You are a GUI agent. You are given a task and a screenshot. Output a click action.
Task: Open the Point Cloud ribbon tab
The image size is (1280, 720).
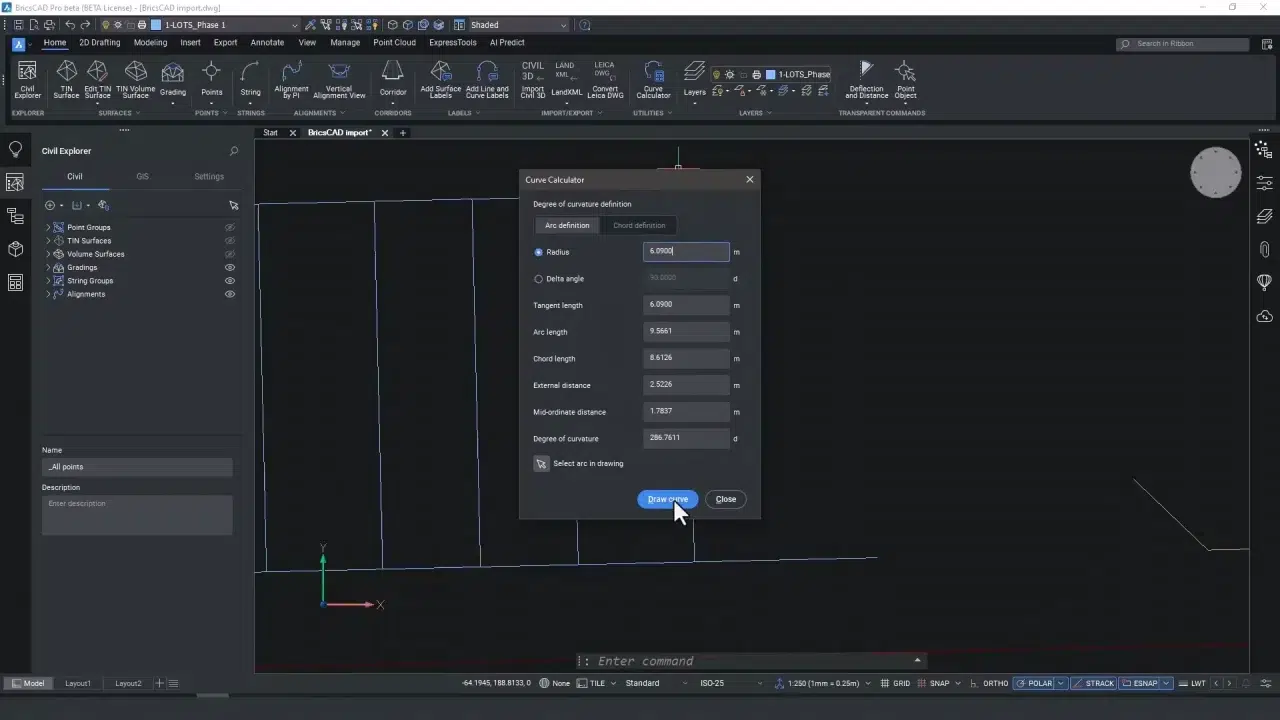click(394, 43)
